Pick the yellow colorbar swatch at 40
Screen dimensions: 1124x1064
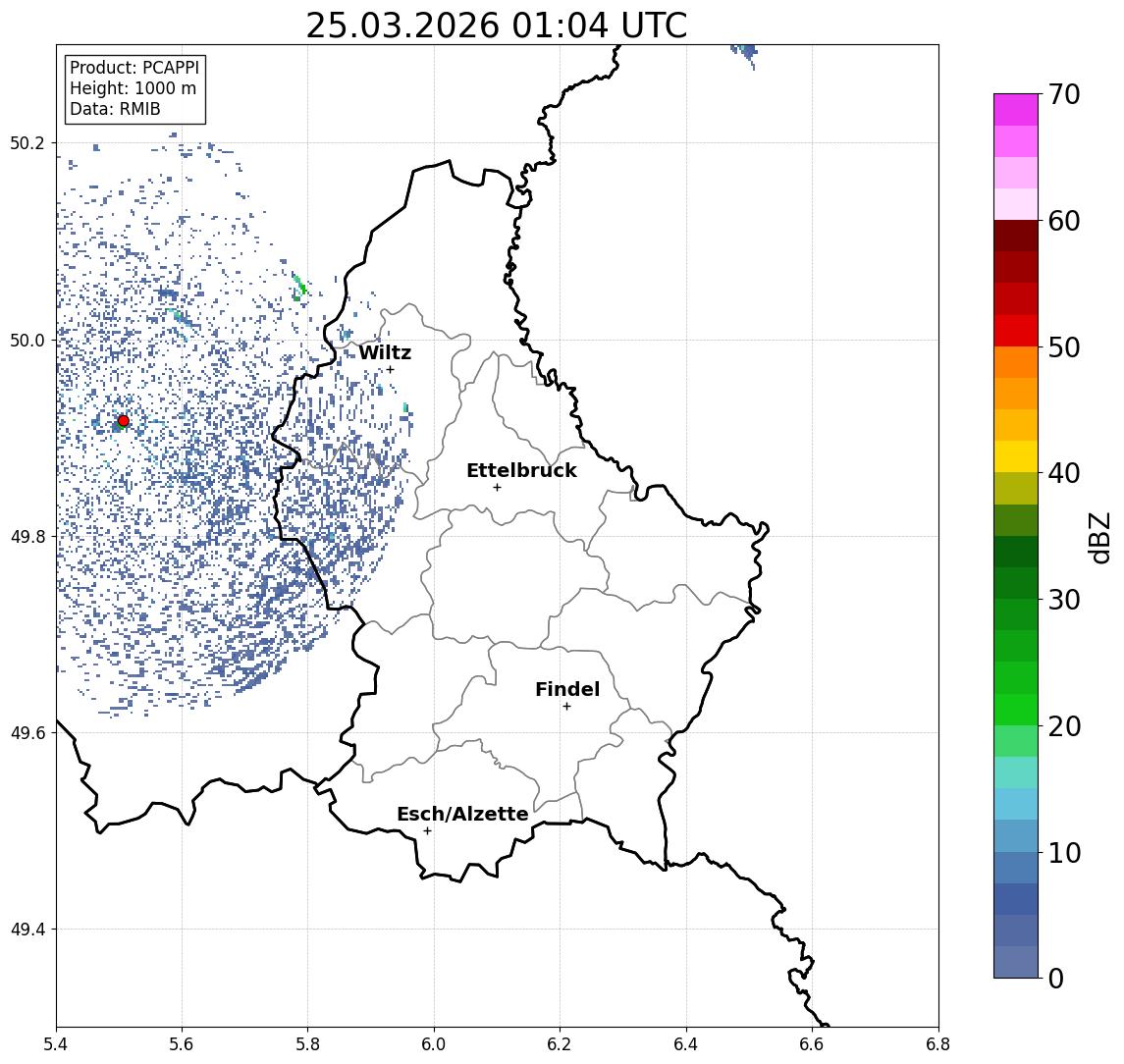pyautogui.click(x=1016, y=457)
